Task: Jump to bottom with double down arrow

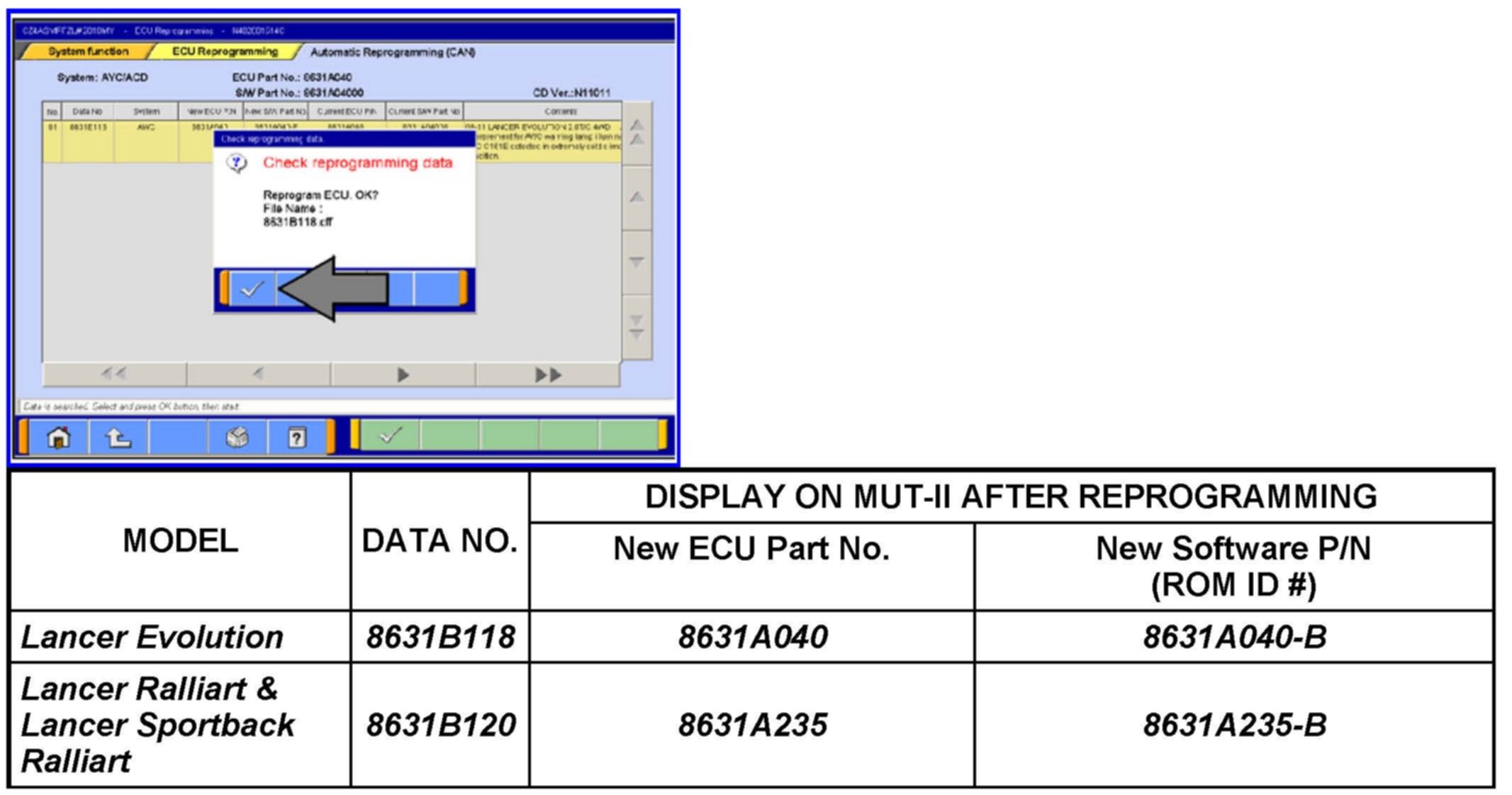Action: click(x=637, y=327)
